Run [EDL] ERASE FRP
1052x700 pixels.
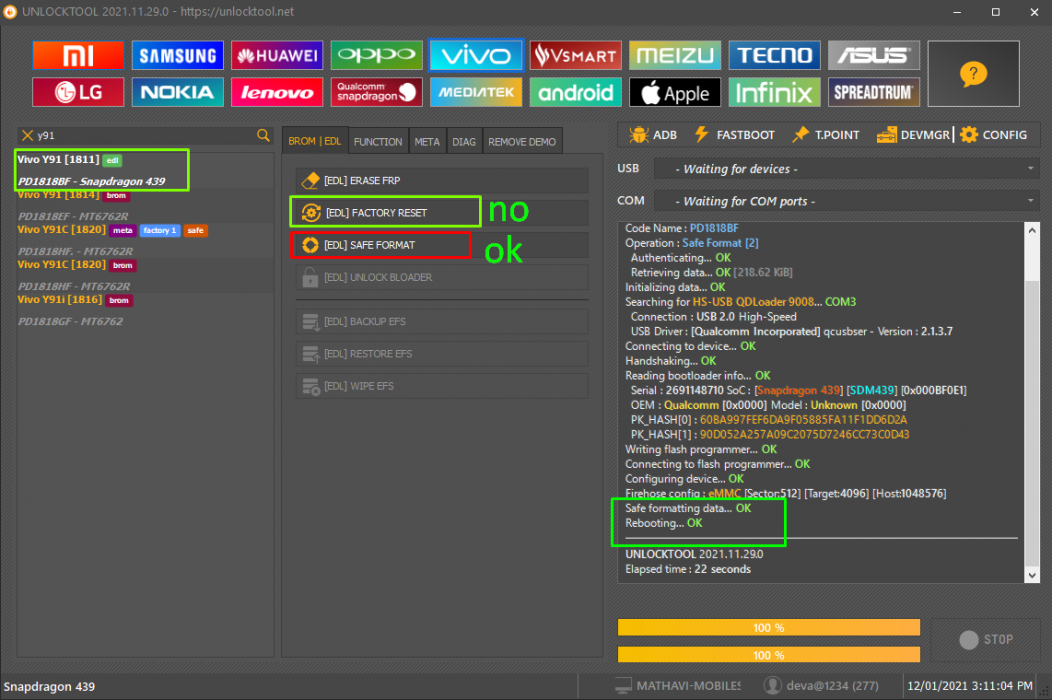(x=442, y=181)
